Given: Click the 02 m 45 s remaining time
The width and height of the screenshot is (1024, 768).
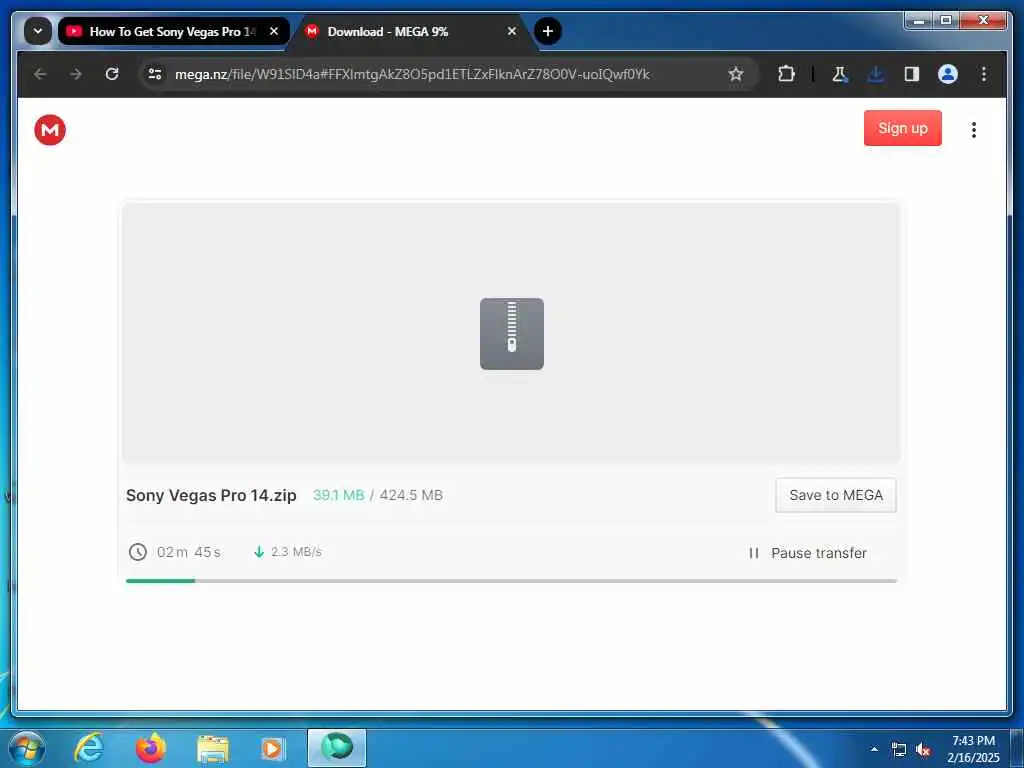Looking at the screenshot, I should (189, 552).
